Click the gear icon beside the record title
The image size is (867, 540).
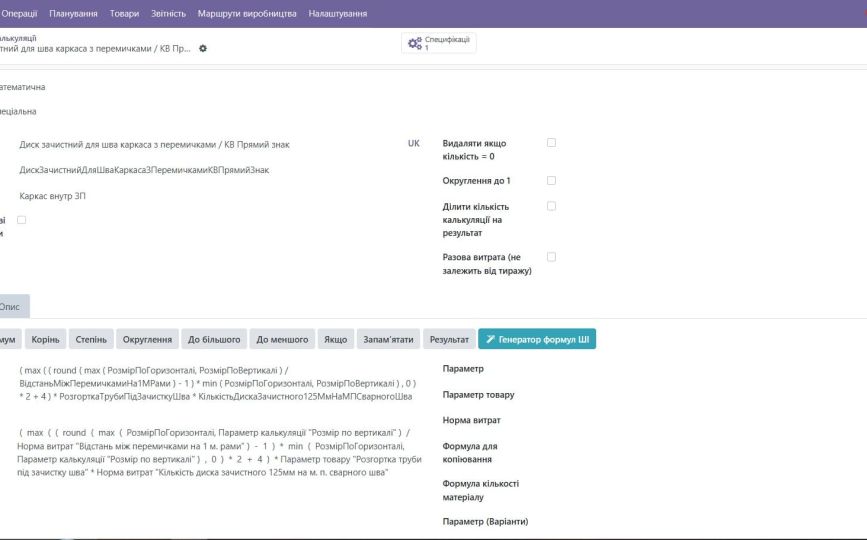pos(203,48)
